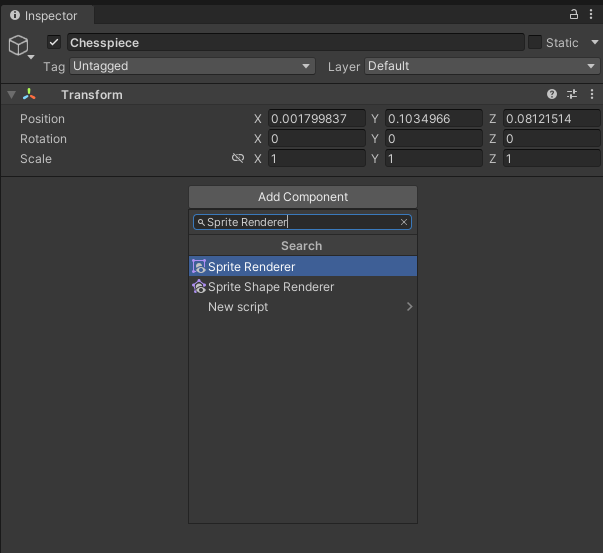The width and height of the screenshot is (603, 553).
Task: Open the Inspector tab's three-dot options menu
Action: [x=591, y=15]
